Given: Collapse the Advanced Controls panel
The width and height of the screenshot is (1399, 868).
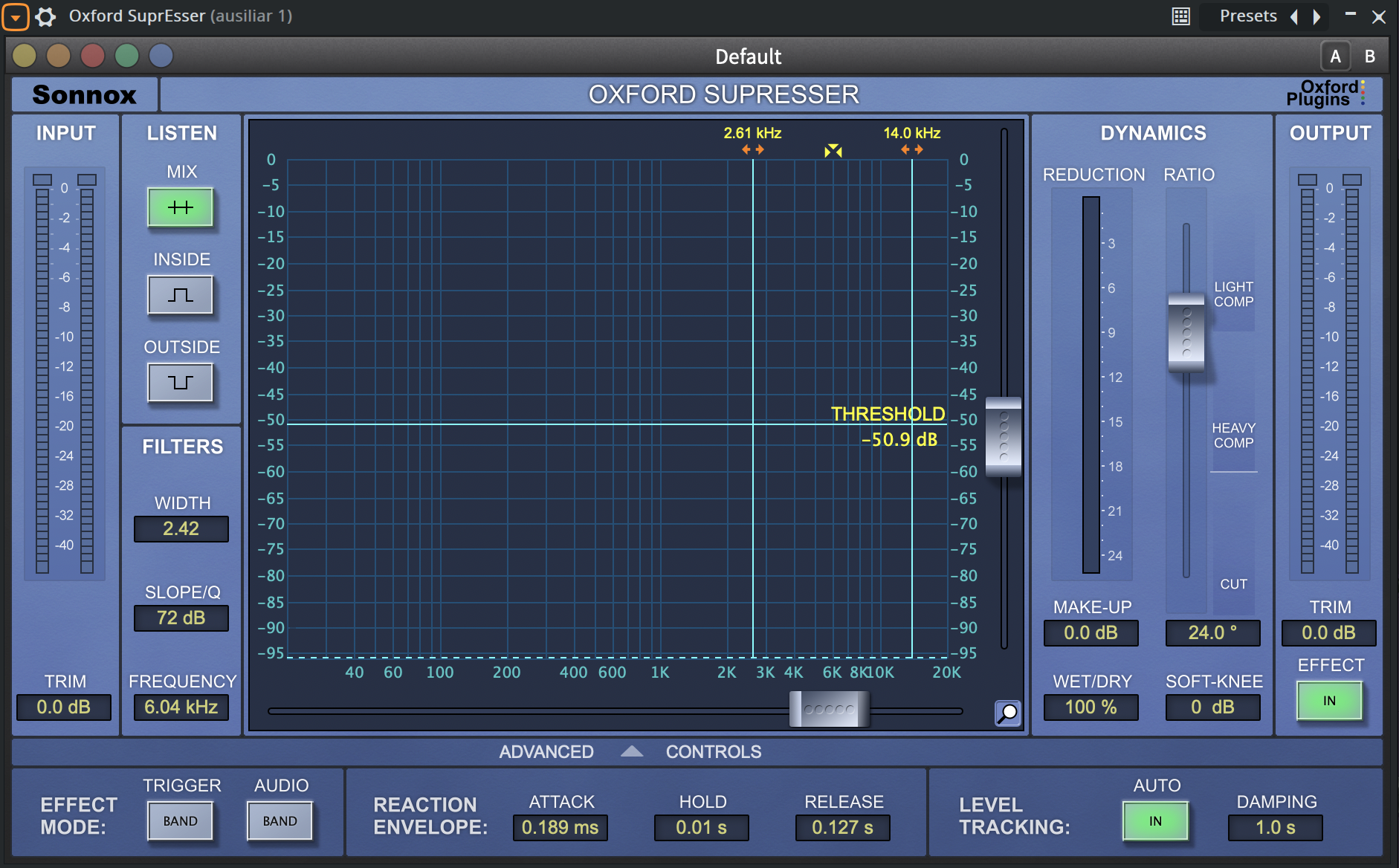Looking at the screenshot, I should (x=631, y=752).
